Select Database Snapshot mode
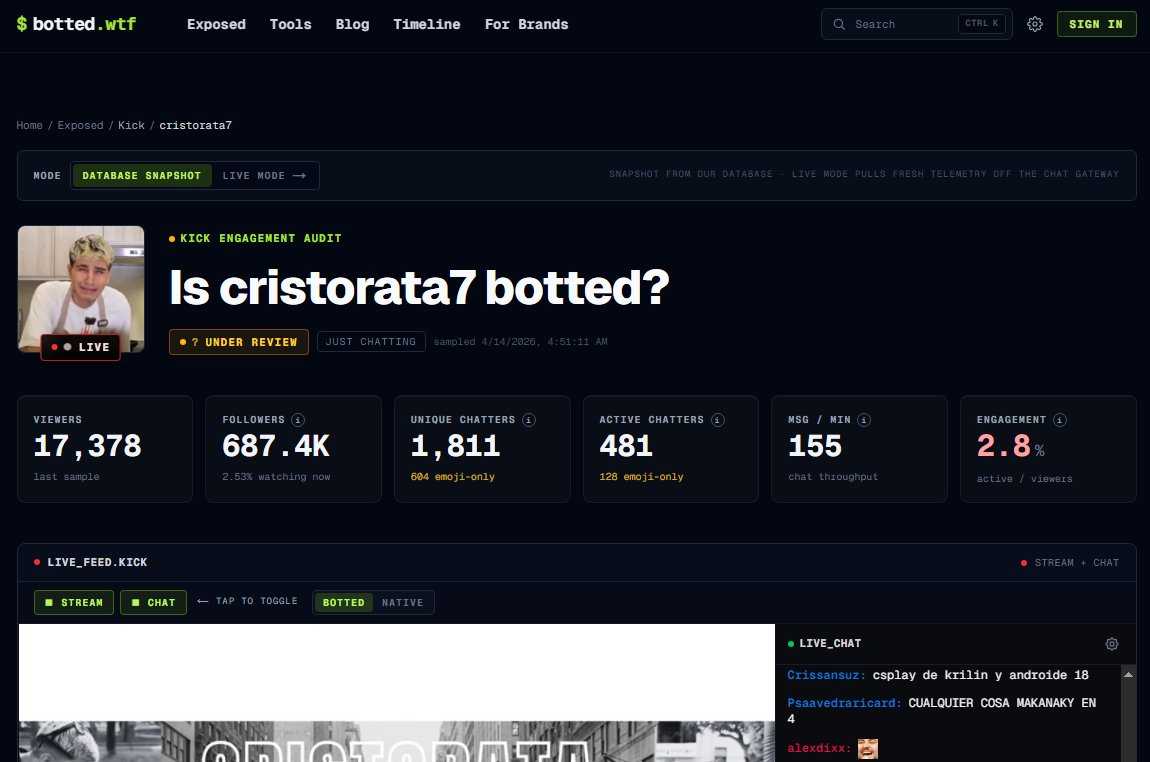This screenshot has width=1150, height=762. (142, 175)
